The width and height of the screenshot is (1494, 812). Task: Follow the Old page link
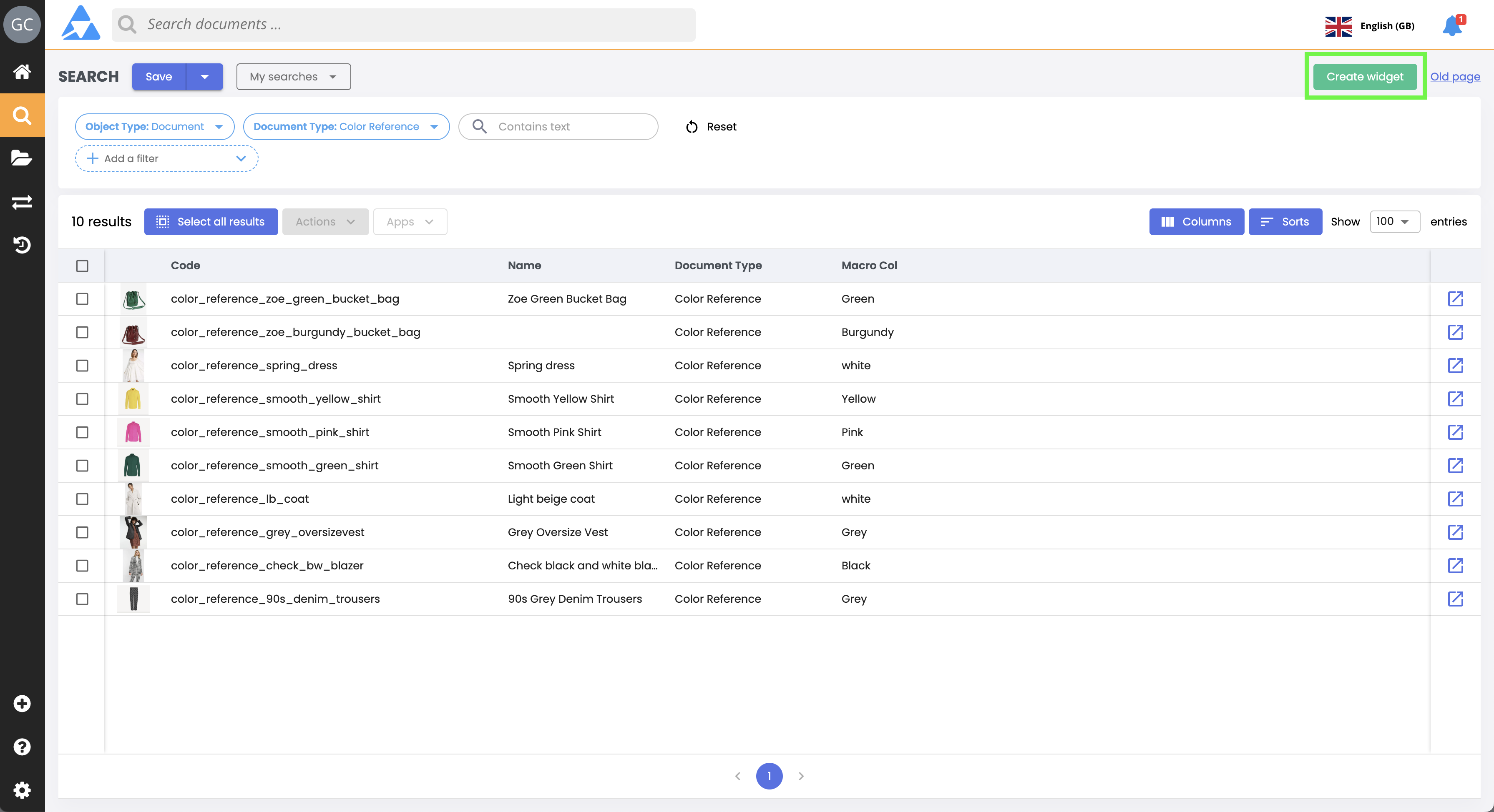pos(1454,77)
